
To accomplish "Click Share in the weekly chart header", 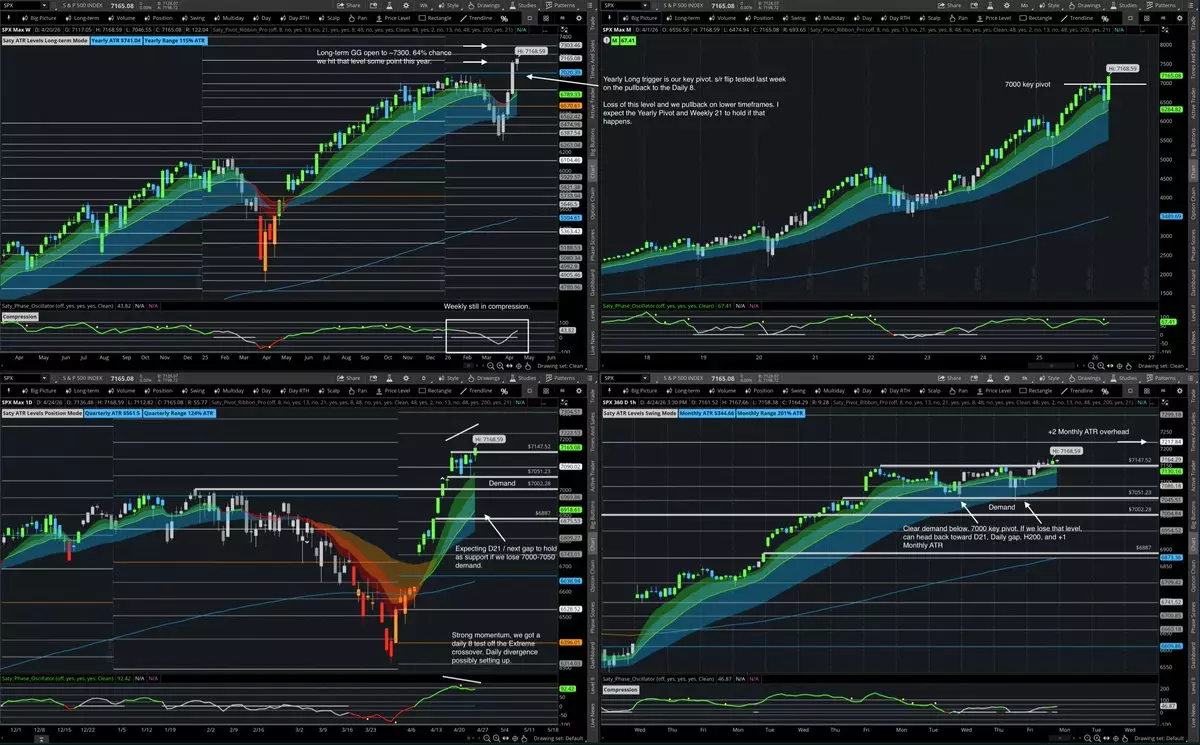I will (347, 6).
